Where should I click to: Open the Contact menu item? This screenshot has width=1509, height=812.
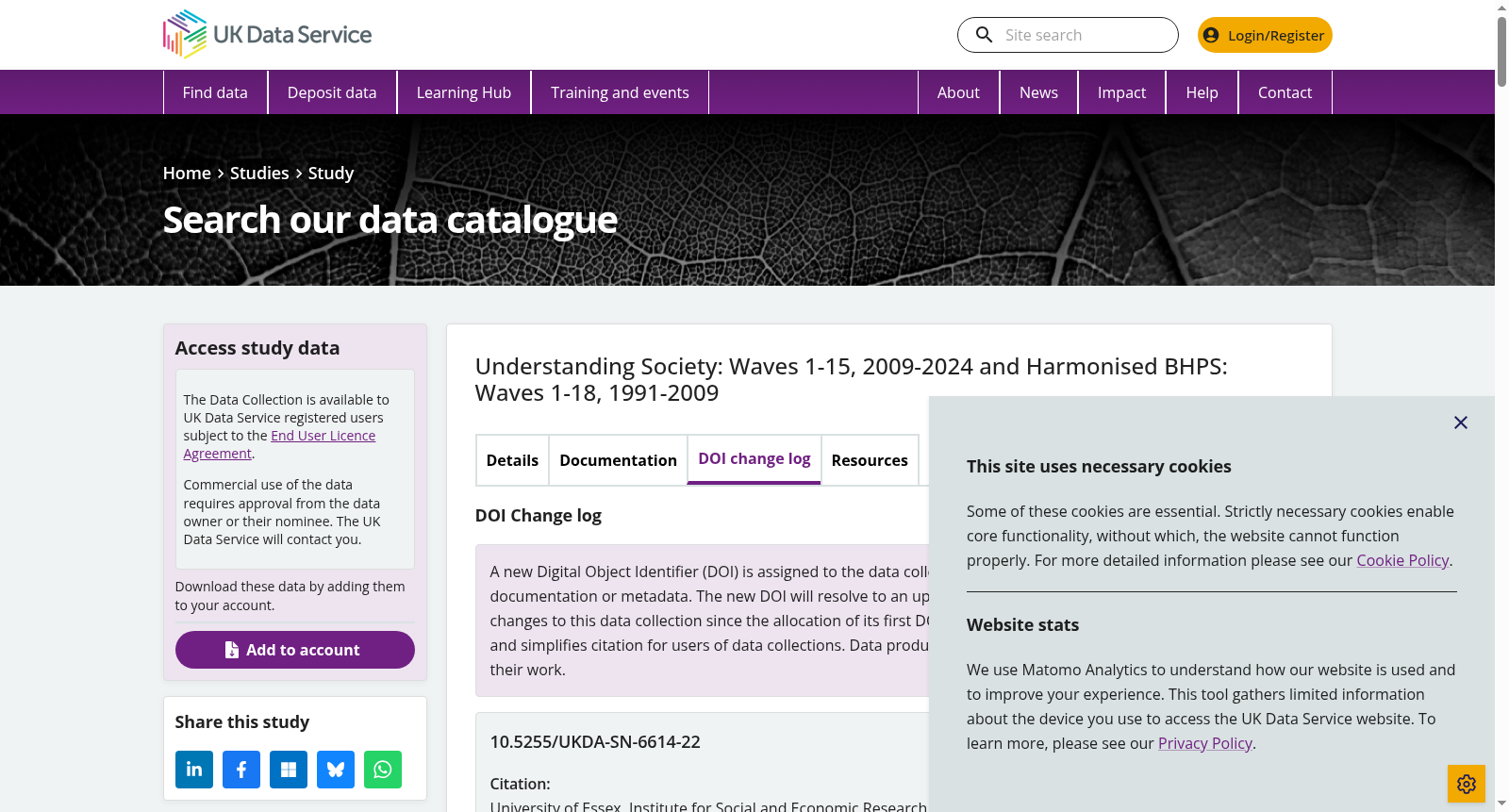pos(1285,92)
